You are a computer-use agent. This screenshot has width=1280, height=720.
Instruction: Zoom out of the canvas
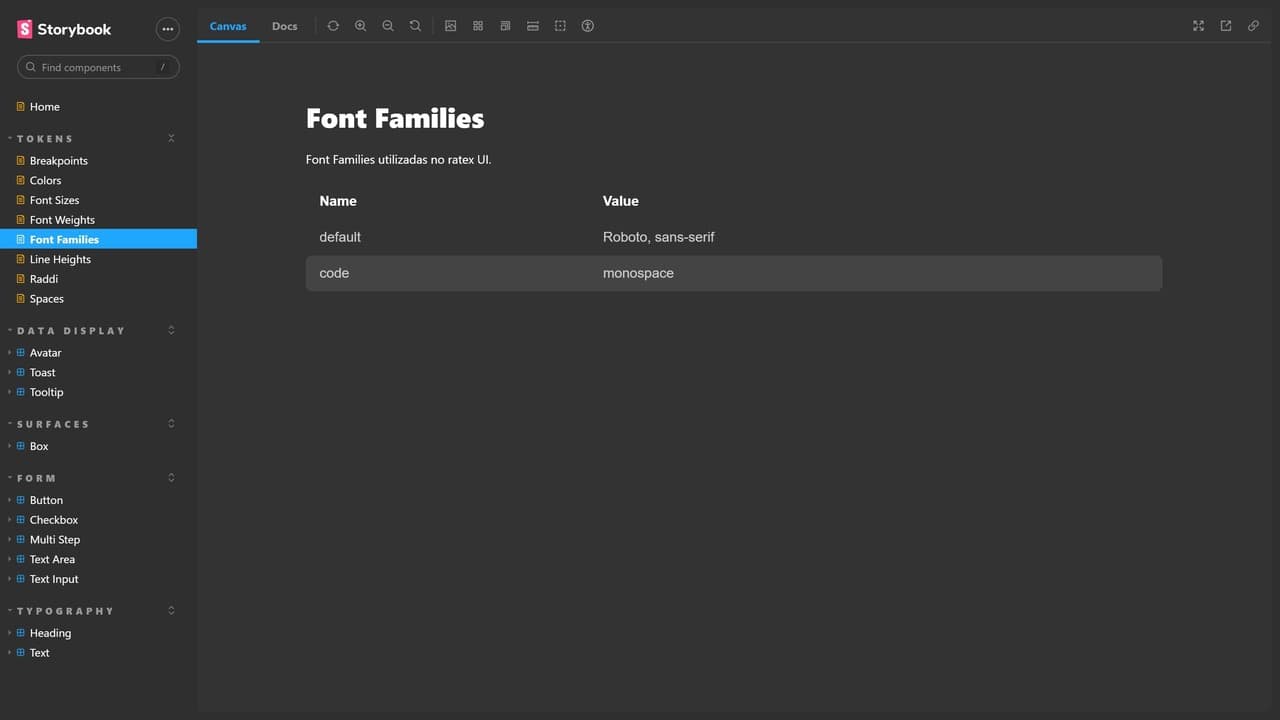point(388,26)
